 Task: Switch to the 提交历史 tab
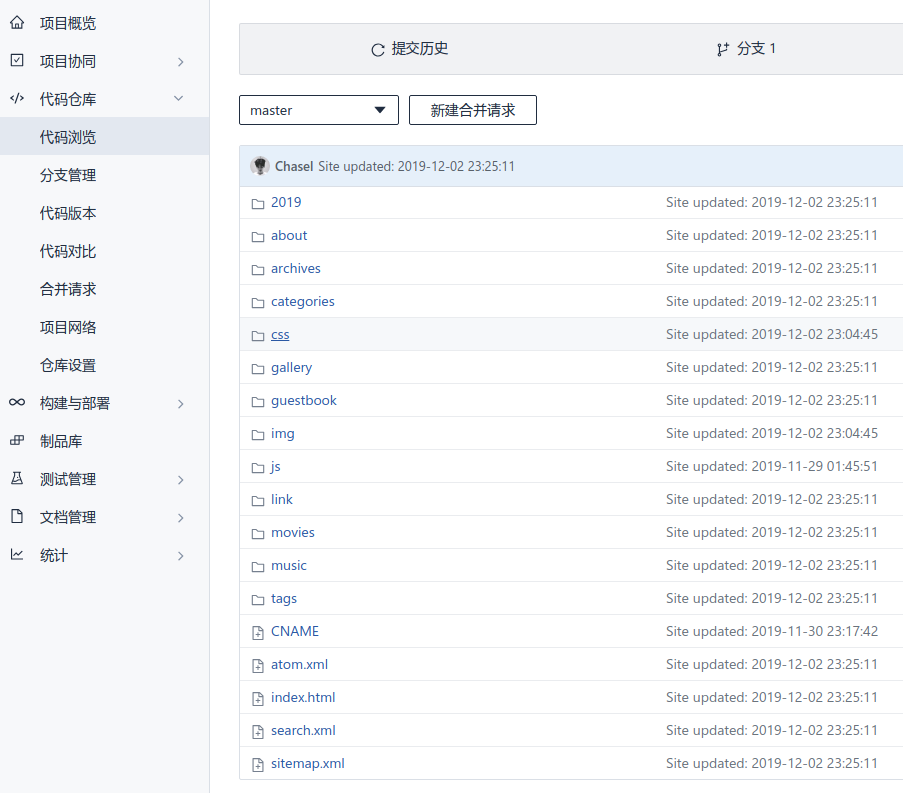(x=409, y=49)
